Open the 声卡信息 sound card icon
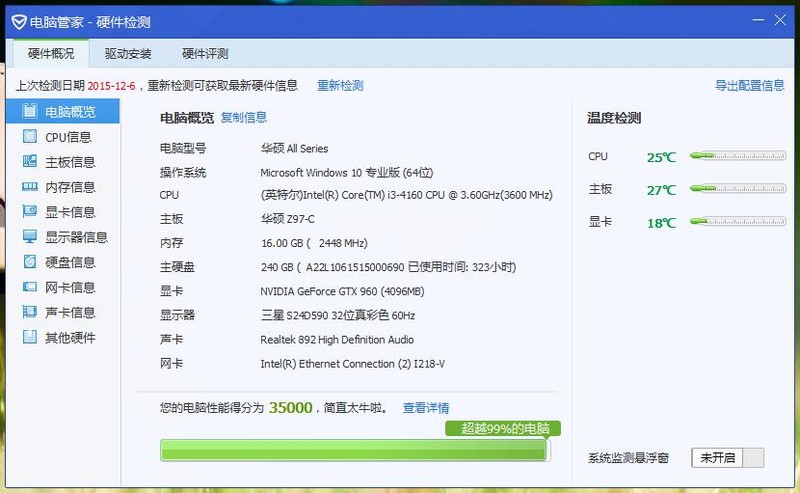The image size is (800, 493). [30, 311]
